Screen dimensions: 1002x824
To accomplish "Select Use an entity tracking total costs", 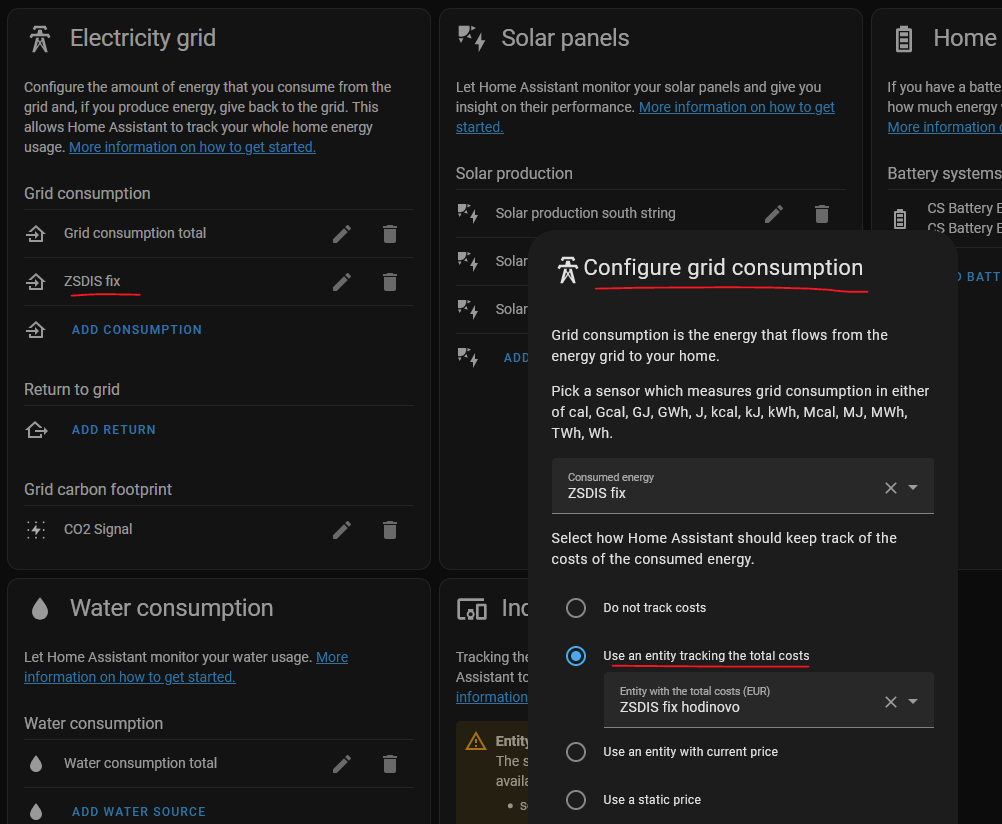I will (576, 656).
